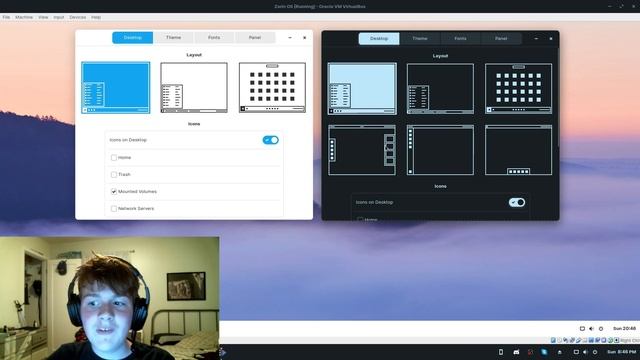Choose the app-grid layout in light window
640x360 pixels.
point(272,87)
